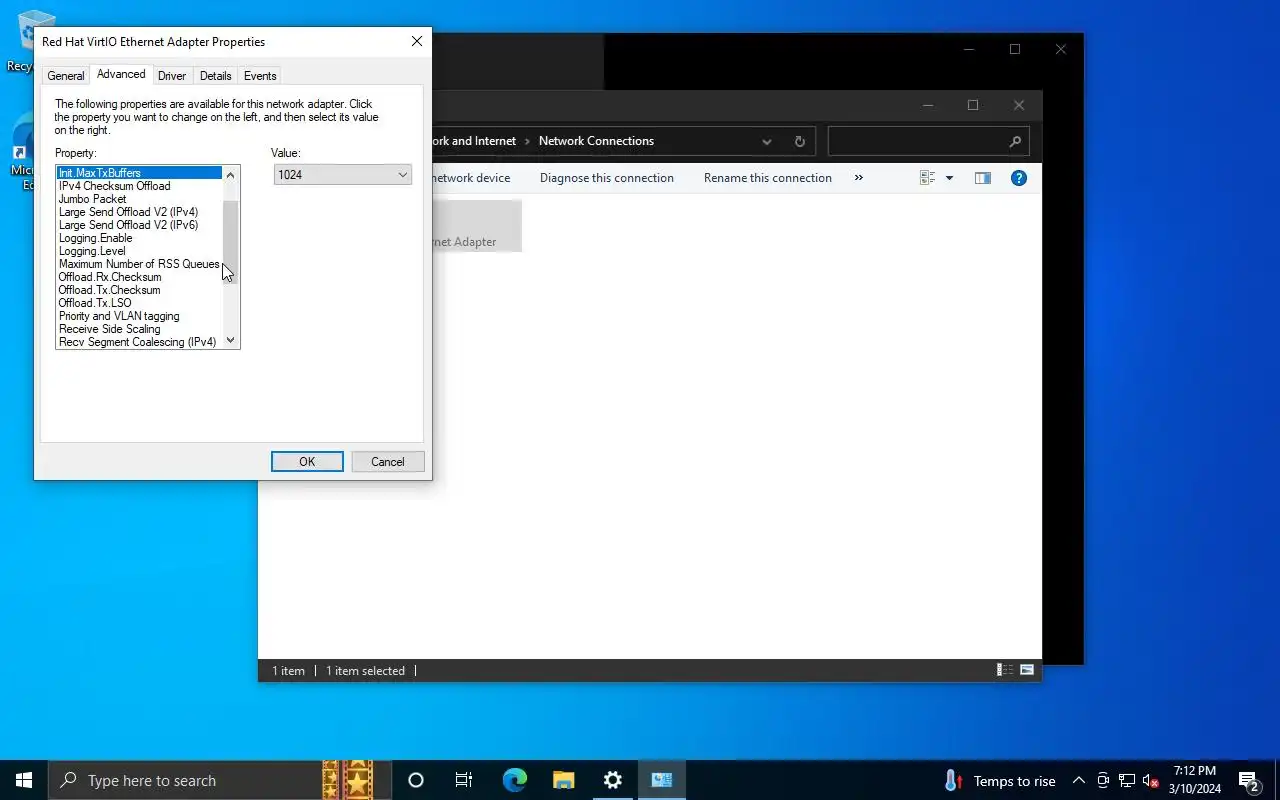Click the change view icon
1280x800 pixels.
click(927, 178)
